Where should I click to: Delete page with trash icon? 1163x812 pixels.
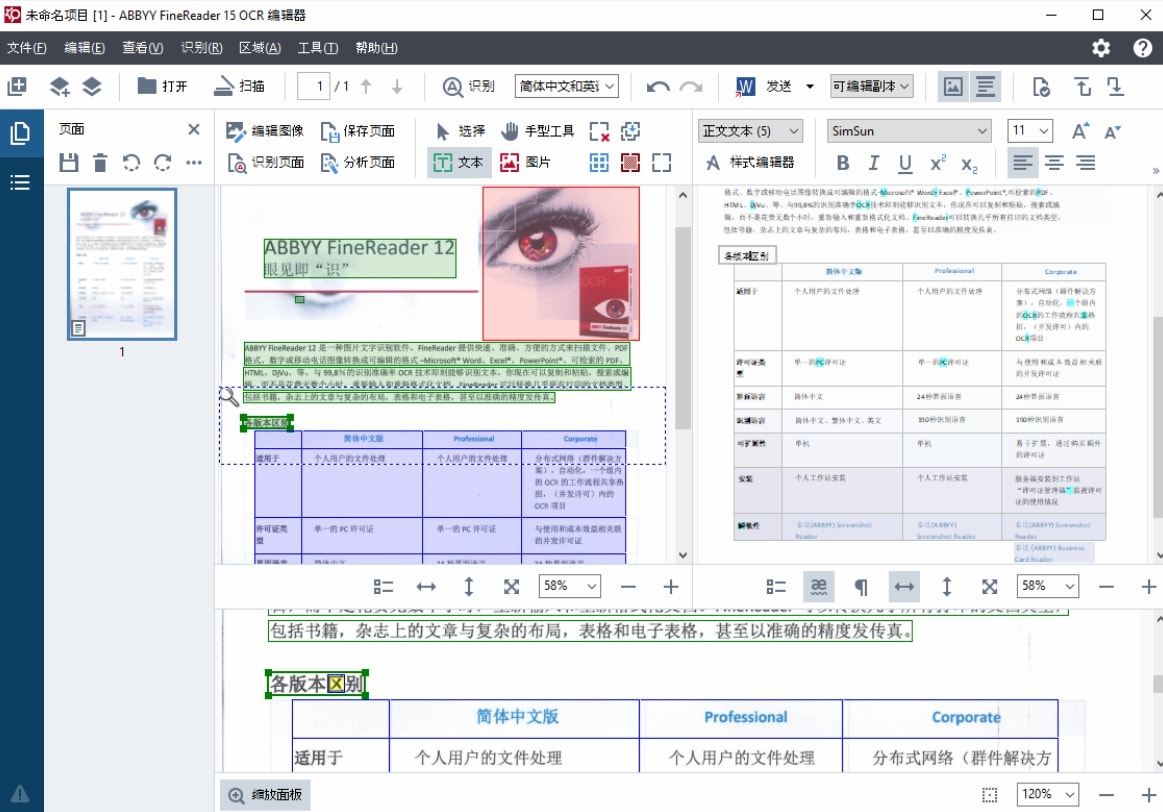(100, 162)
